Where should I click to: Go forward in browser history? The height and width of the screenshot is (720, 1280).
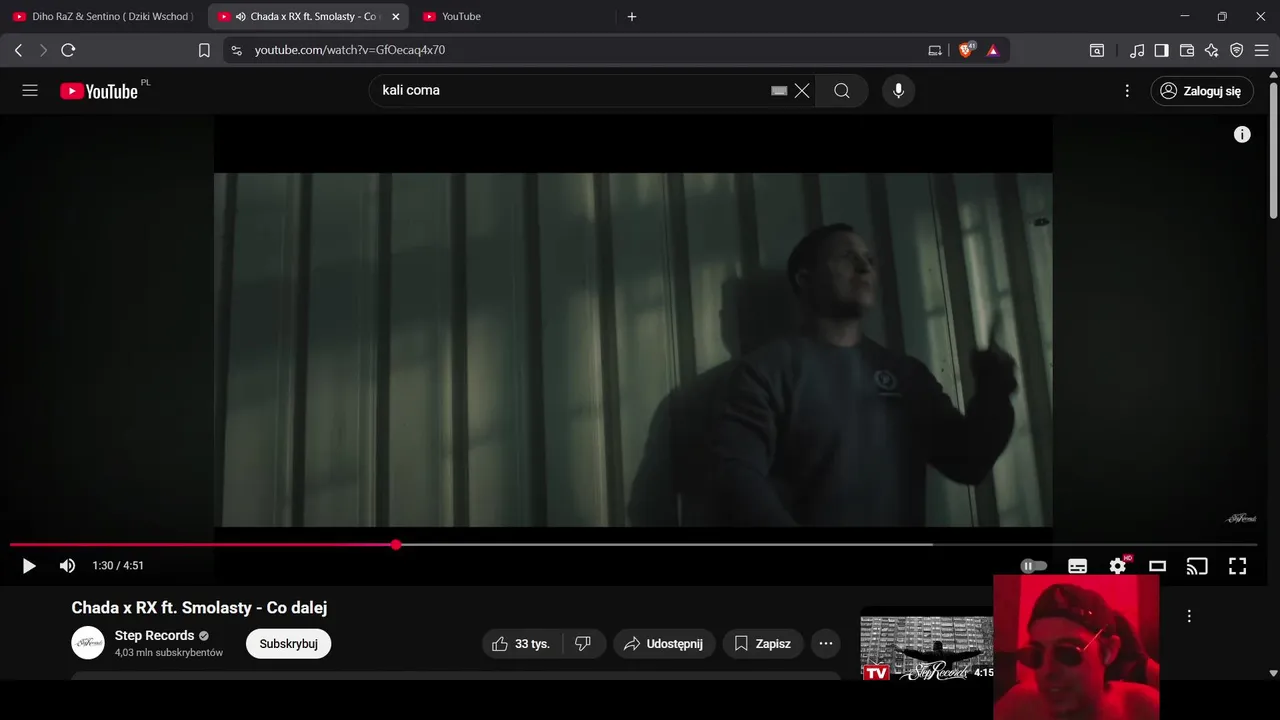[43, 50]
